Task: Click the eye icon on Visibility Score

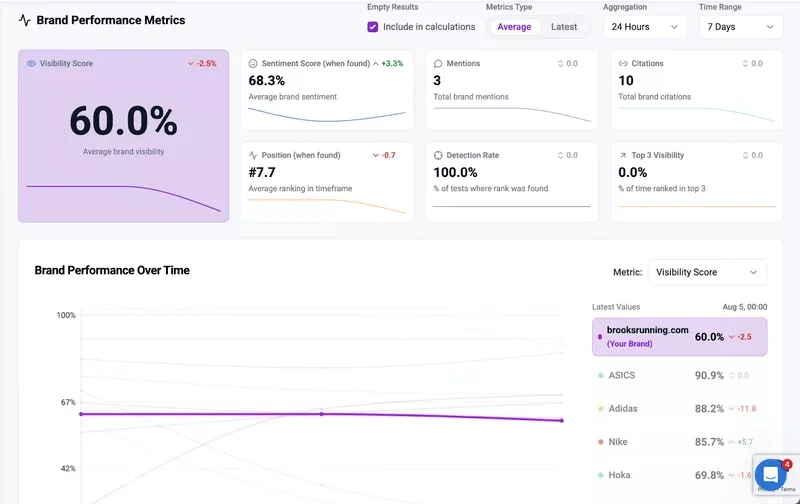Action: tap(31, 63)
